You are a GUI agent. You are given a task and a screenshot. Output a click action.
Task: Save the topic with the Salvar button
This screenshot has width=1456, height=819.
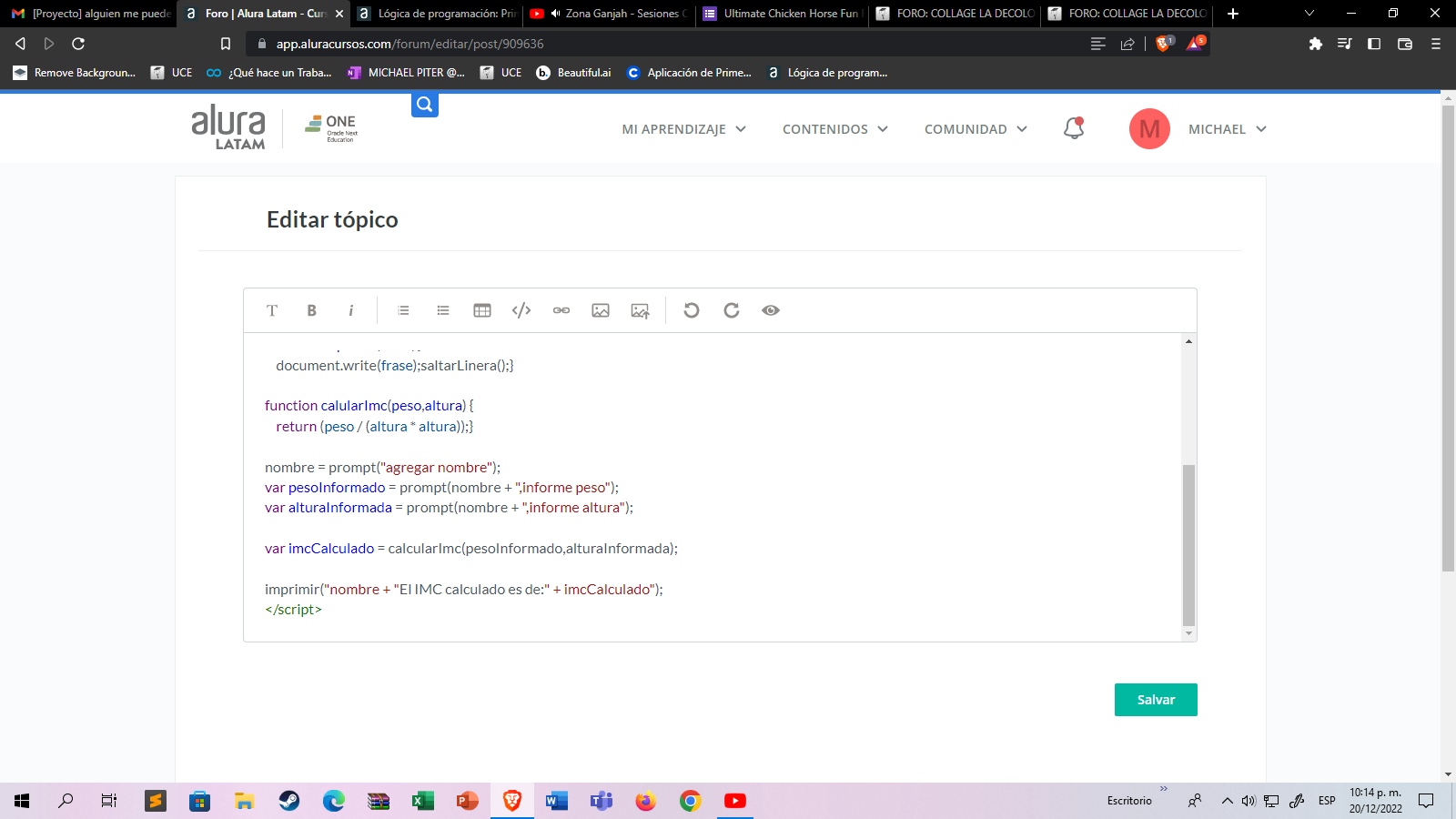point(1156,700)
